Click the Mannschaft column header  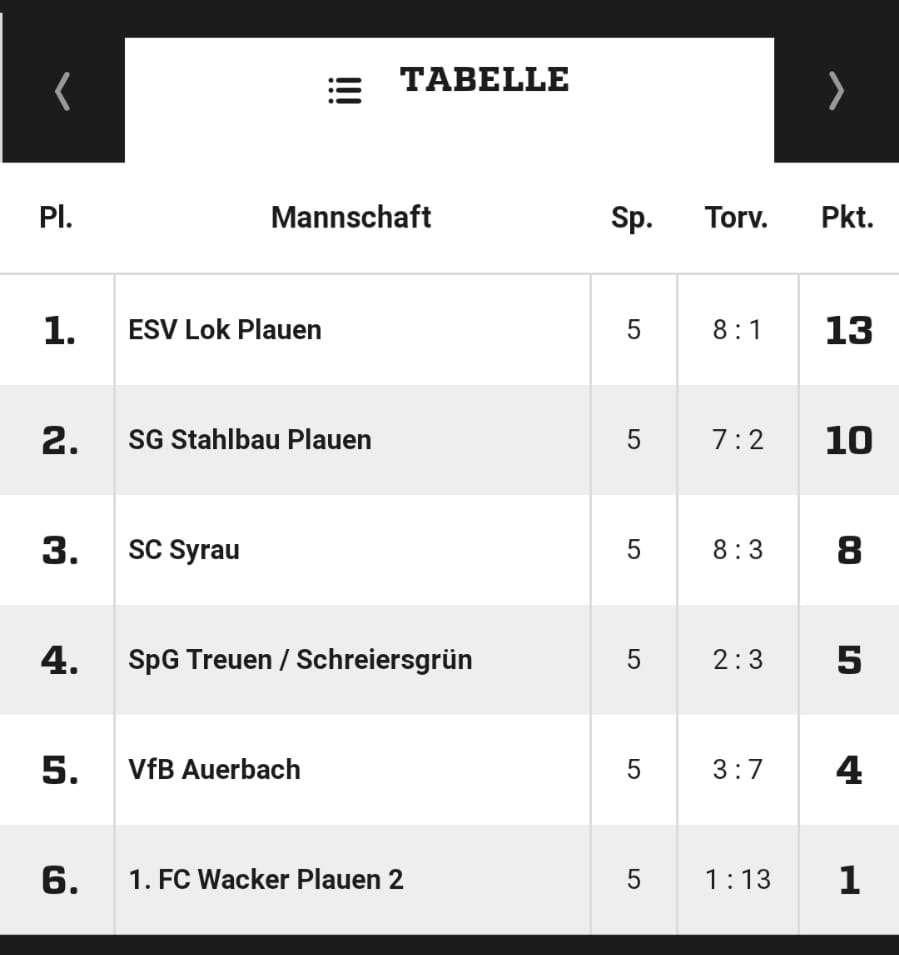(351, 217)
